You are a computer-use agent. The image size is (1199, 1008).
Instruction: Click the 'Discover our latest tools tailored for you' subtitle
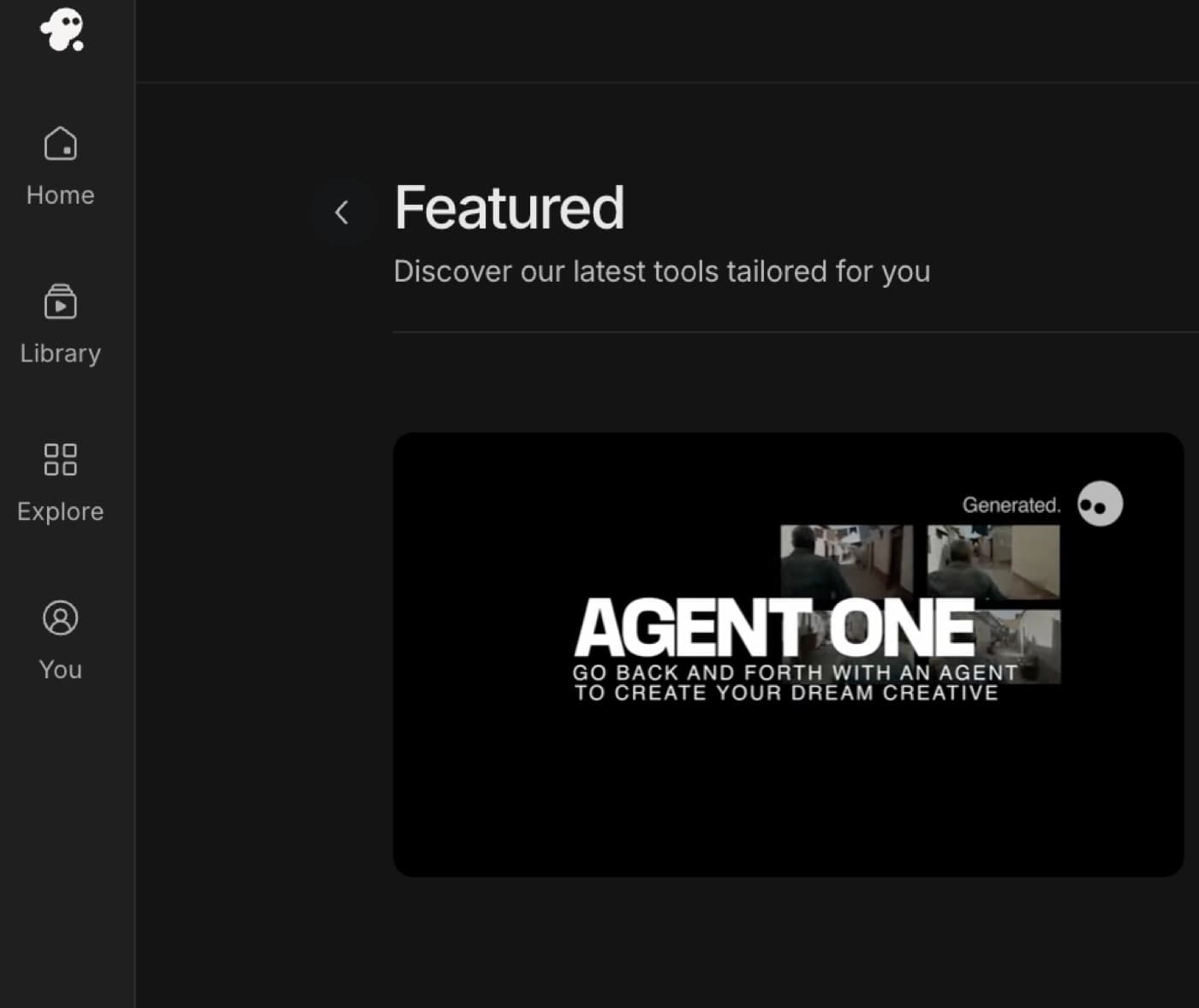tap(662, 271)
